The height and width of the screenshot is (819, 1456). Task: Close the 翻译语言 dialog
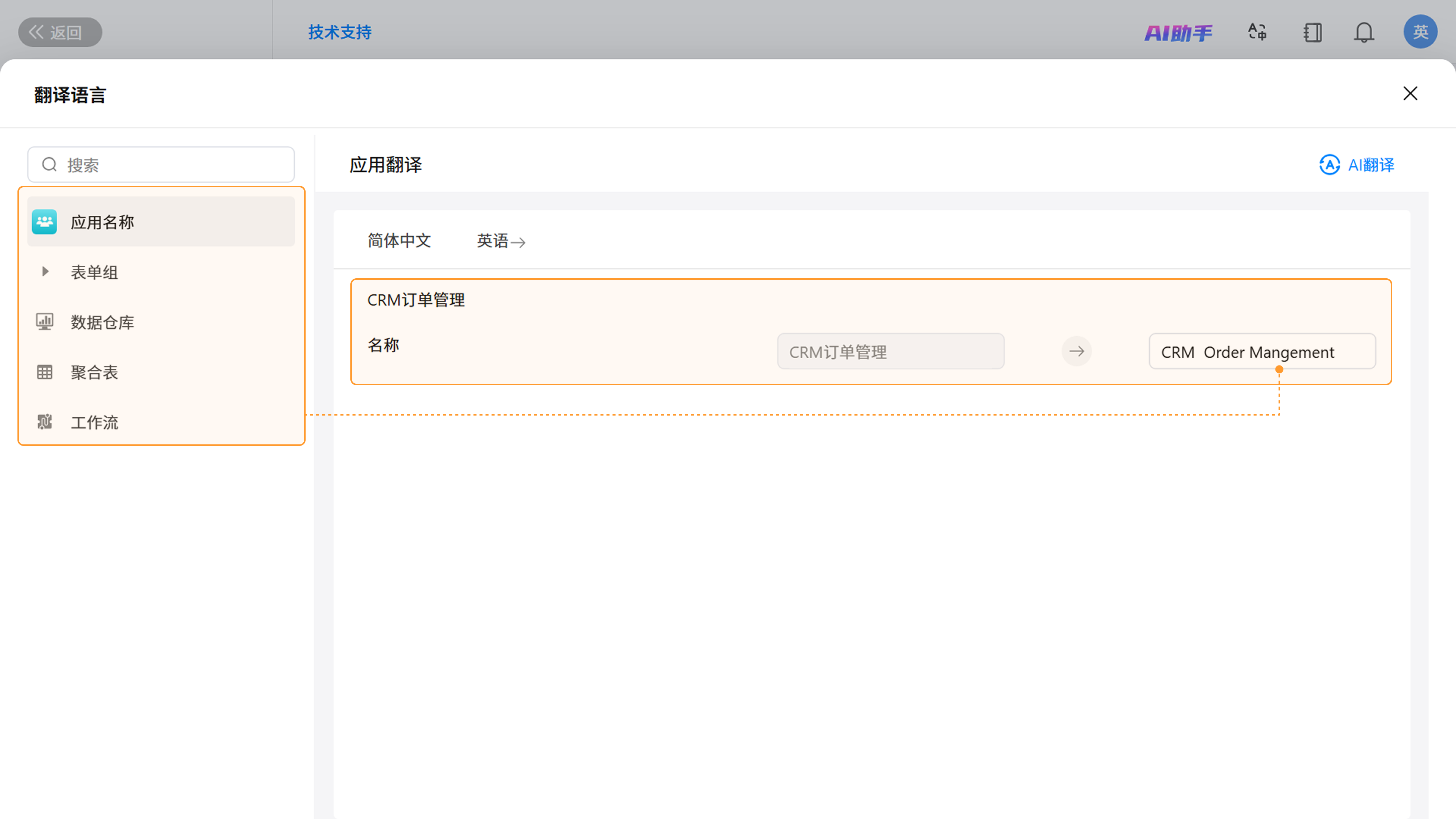[1410, 93]
